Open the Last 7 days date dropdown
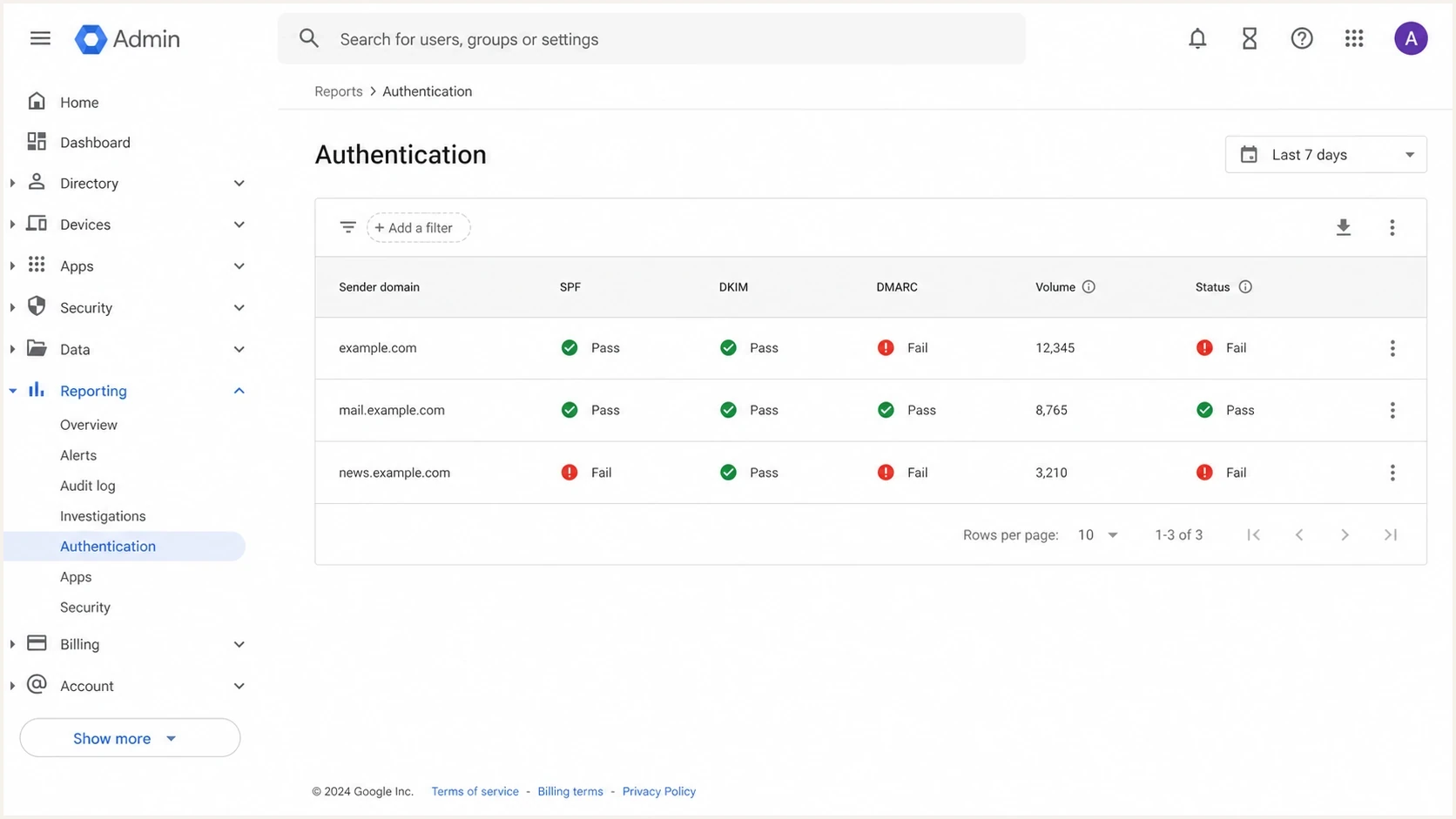This screenshot has width=1456, height=819. point(1325,154)
